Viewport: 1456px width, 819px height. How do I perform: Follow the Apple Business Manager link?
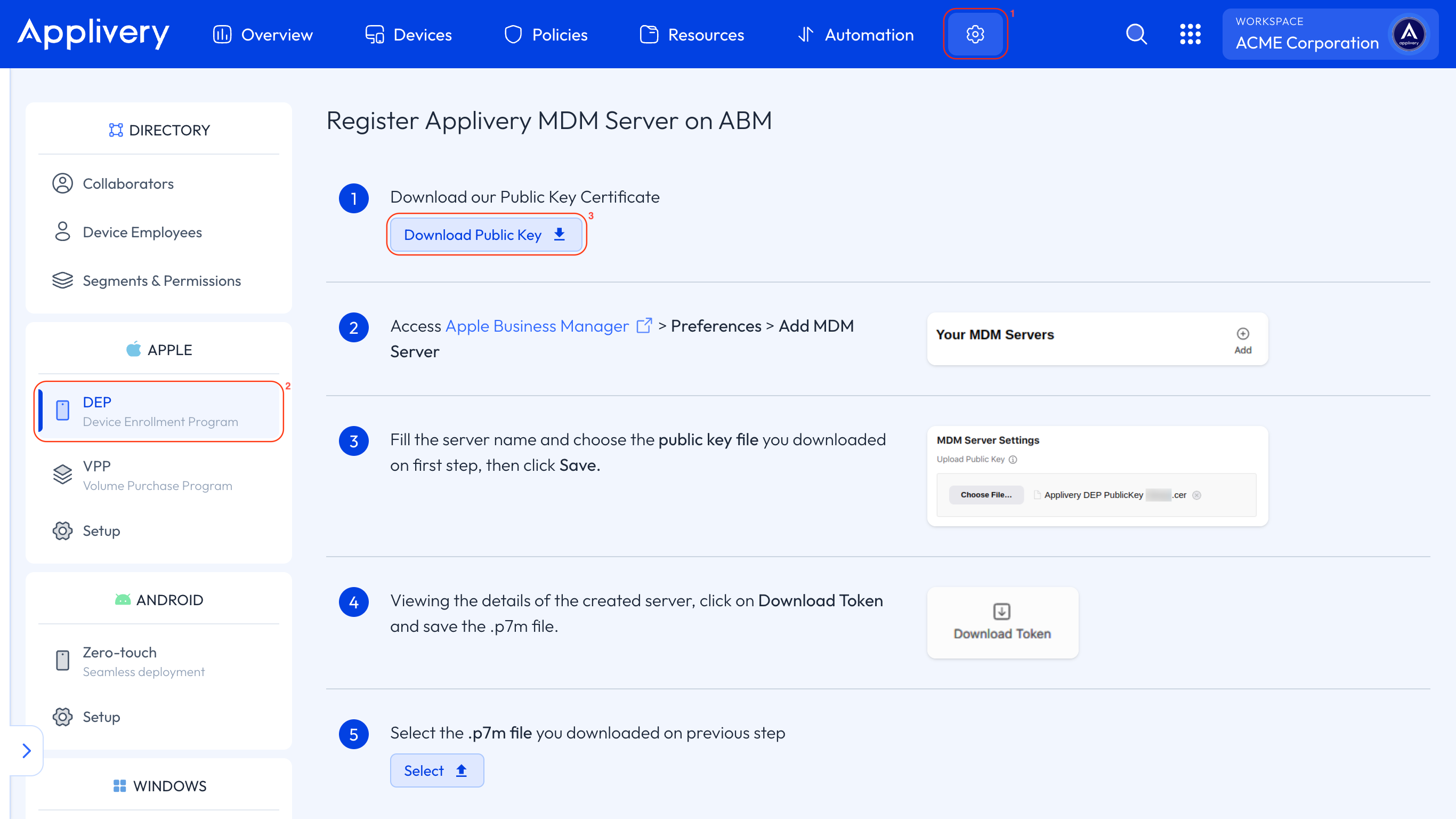coord(537,326)
